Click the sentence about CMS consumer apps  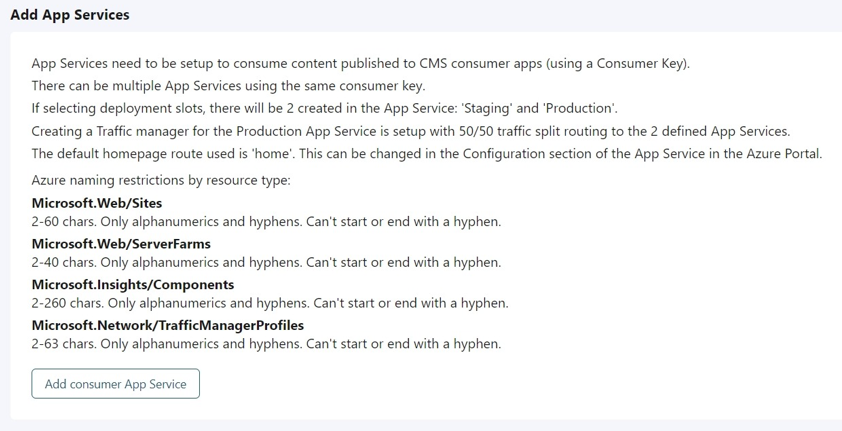click(x=360, y=63)
